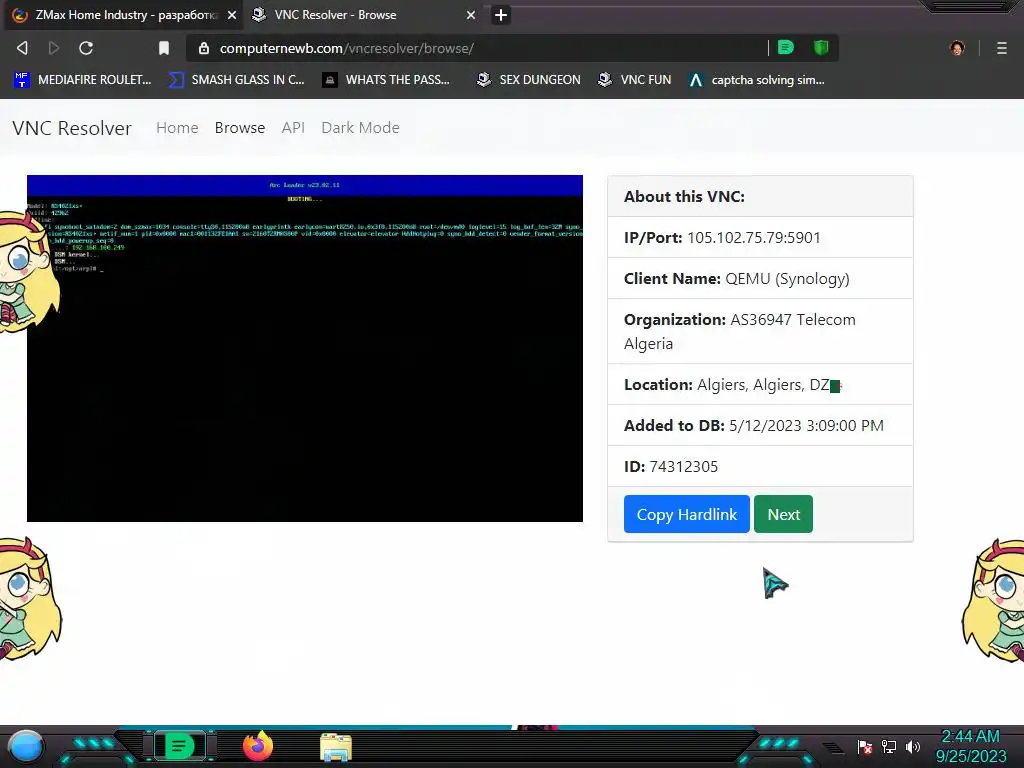Click the lock icon beside the URL
The height and width of the screenshot is (768, 1024).
(x=204, y=48)
